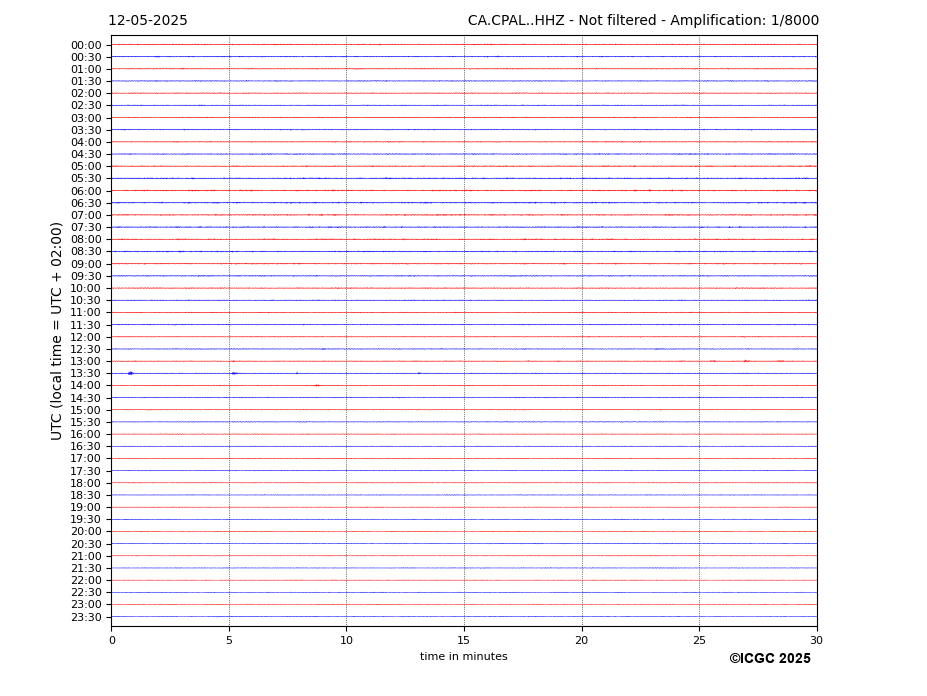The image size is (927, 696).
Task: Select the 22:30 time row label
Action: coord(86,593)
